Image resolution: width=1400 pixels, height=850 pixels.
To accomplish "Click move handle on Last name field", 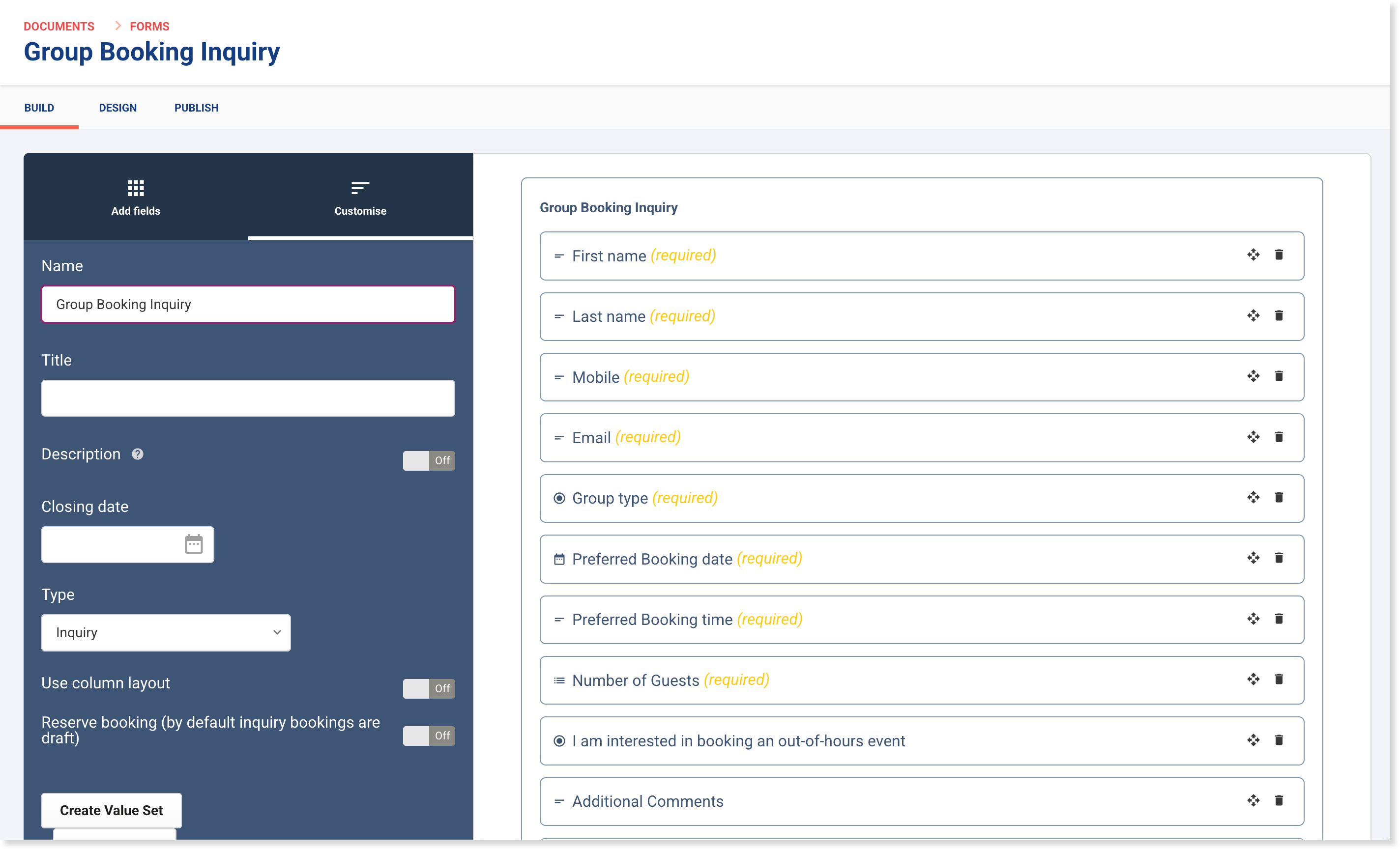I will click(x=1253, y=316).
